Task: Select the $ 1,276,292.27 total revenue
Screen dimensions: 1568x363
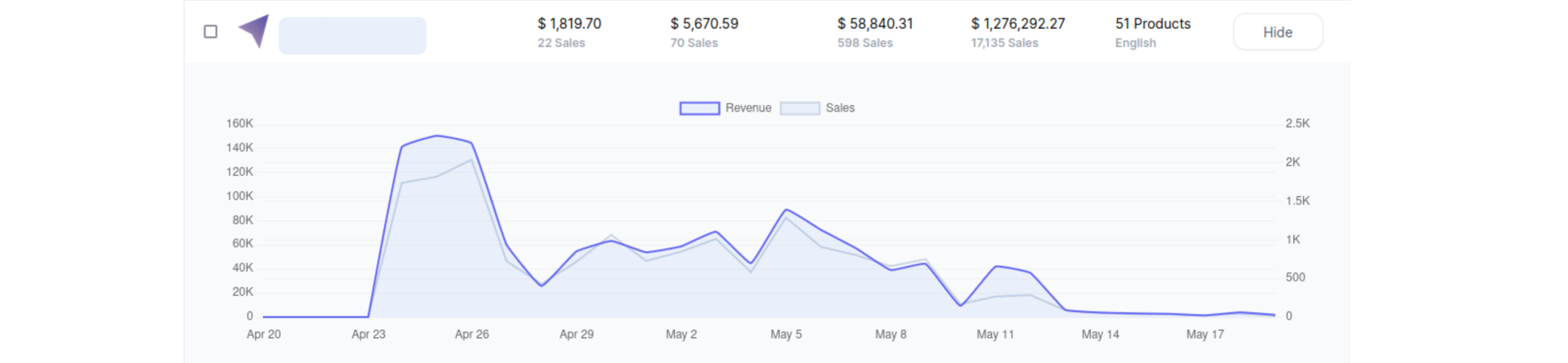Action: (x=1017, y=24)
